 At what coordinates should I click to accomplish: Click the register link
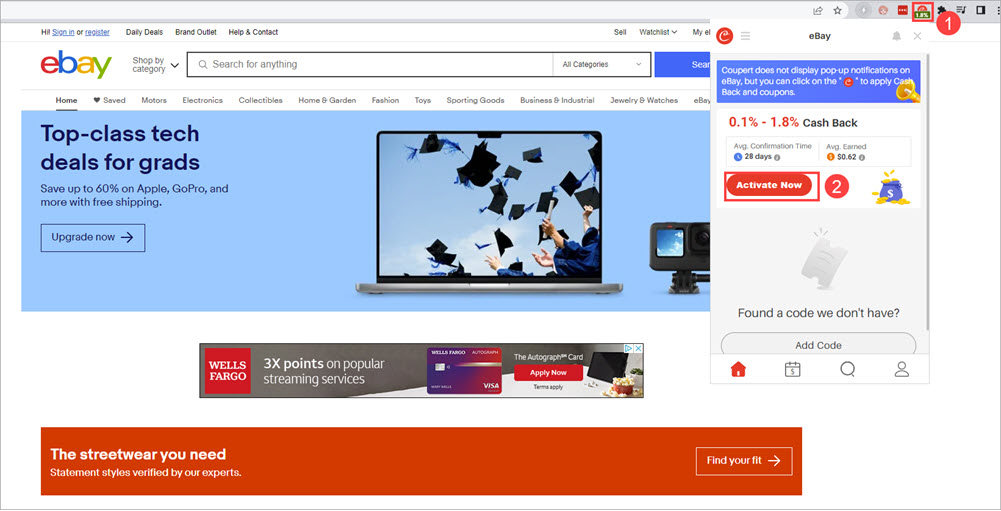97,32
